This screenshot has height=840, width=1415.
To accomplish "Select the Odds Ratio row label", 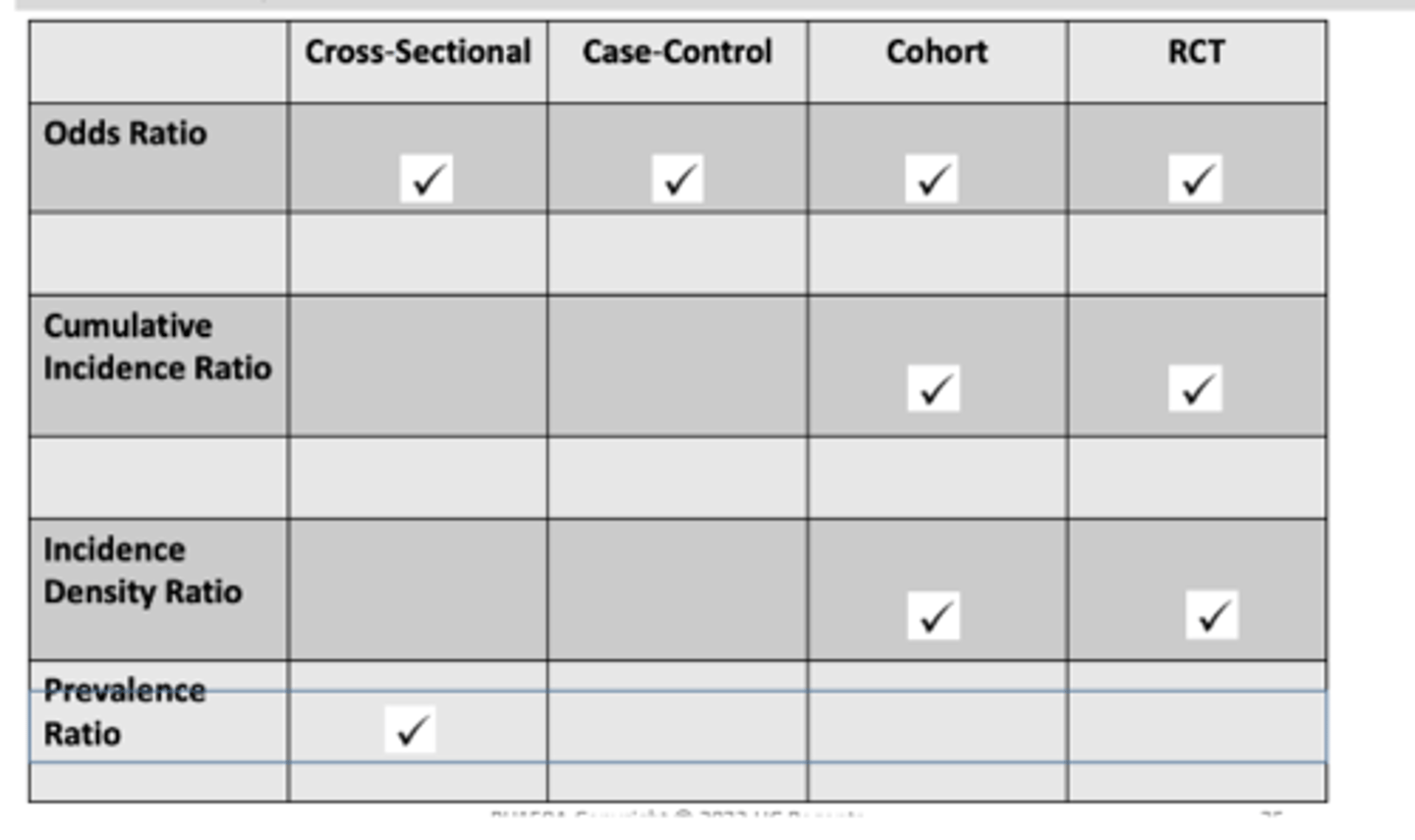I will tap(126, 134).
